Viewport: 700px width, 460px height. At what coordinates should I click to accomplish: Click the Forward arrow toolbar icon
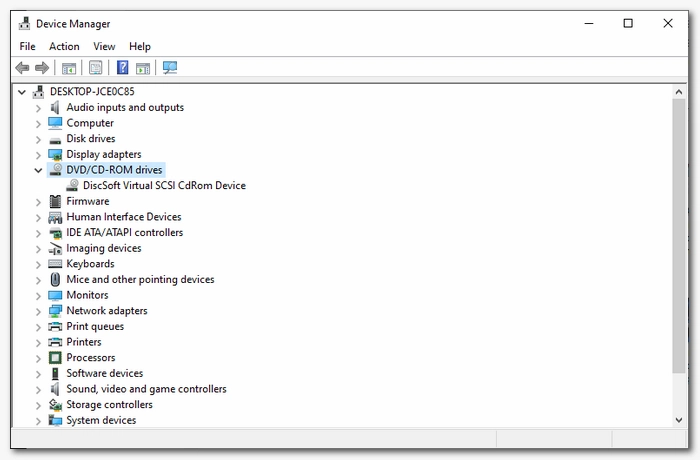(x=42, y=68)
